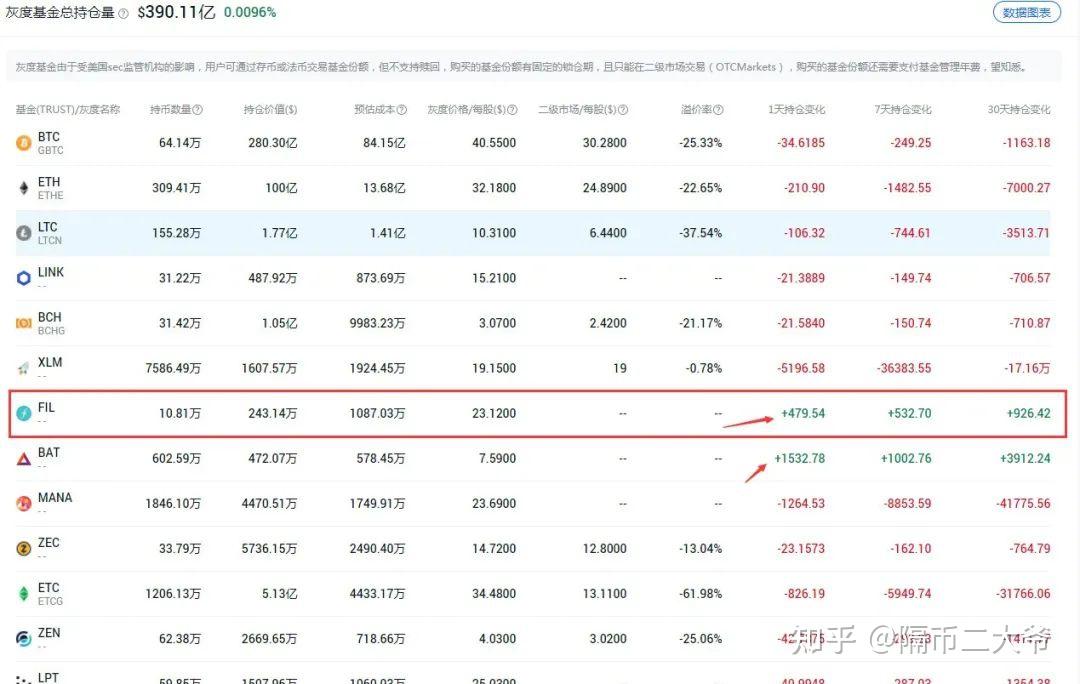Click the ZEC Zcash logo icon
This screenshot has height=684, width=1080.
point(24,548)
